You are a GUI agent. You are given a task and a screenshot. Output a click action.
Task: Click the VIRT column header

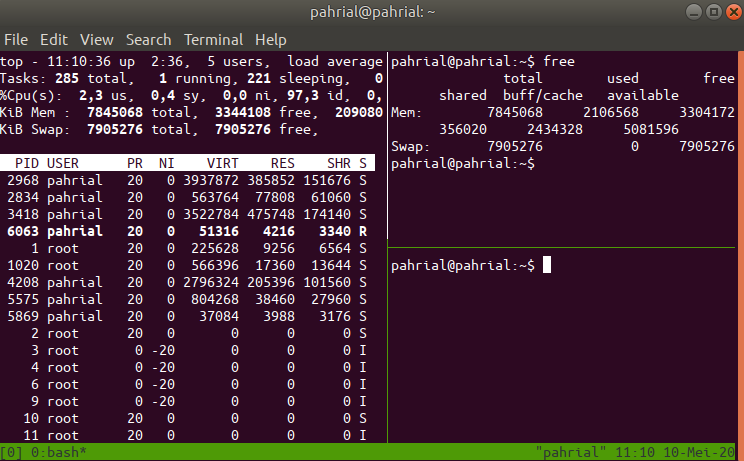click(x=223, y=163)
